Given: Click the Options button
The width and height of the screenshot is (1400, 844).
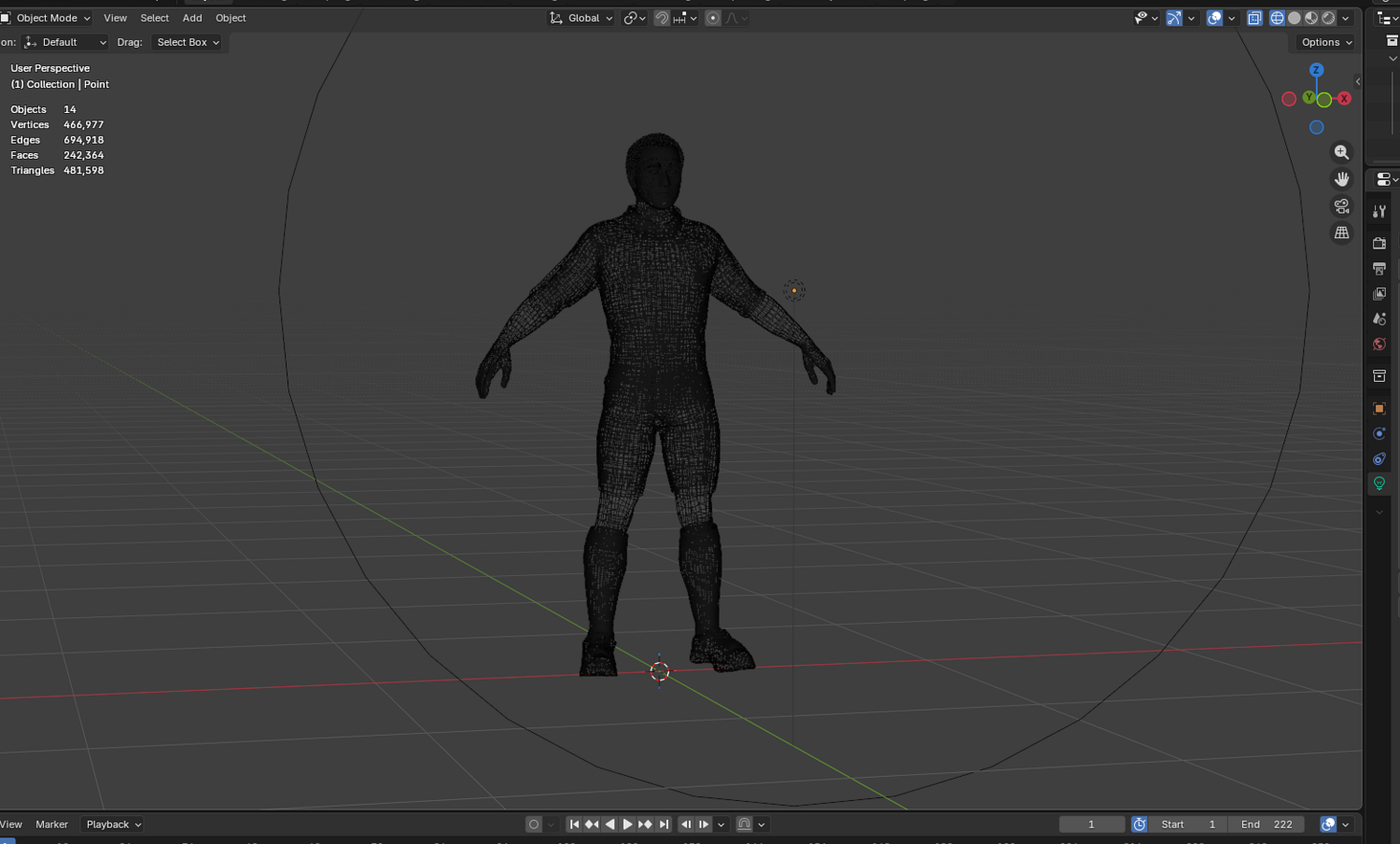Looking at the screenshot, I should coord(1326,42).
